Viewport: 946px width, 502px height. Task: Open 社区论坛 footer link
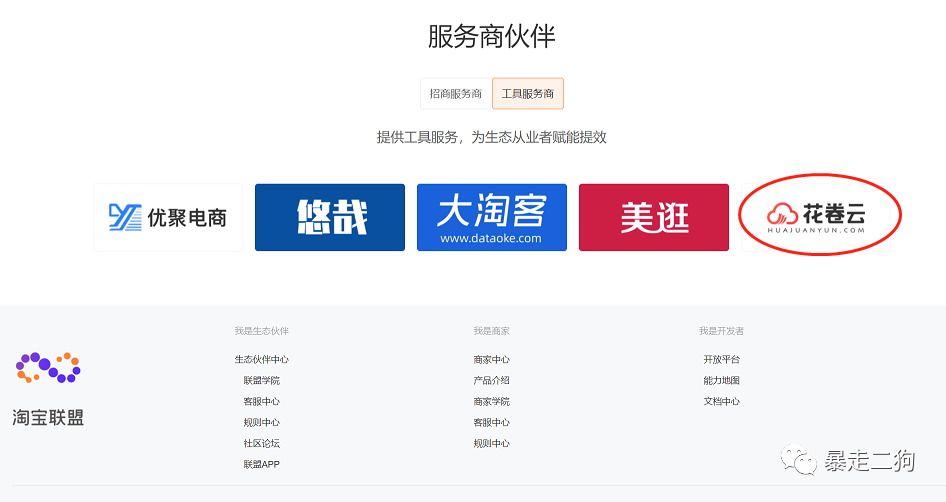pos(262,443)
